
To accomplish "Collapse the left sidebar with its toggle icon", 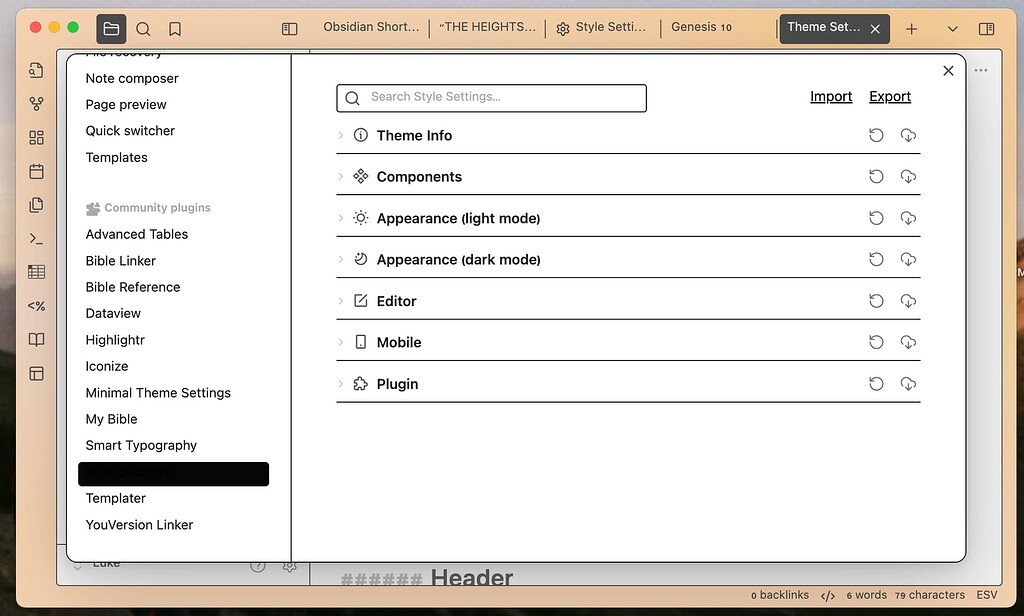I will pyautogui.click(x=289, y=29).
